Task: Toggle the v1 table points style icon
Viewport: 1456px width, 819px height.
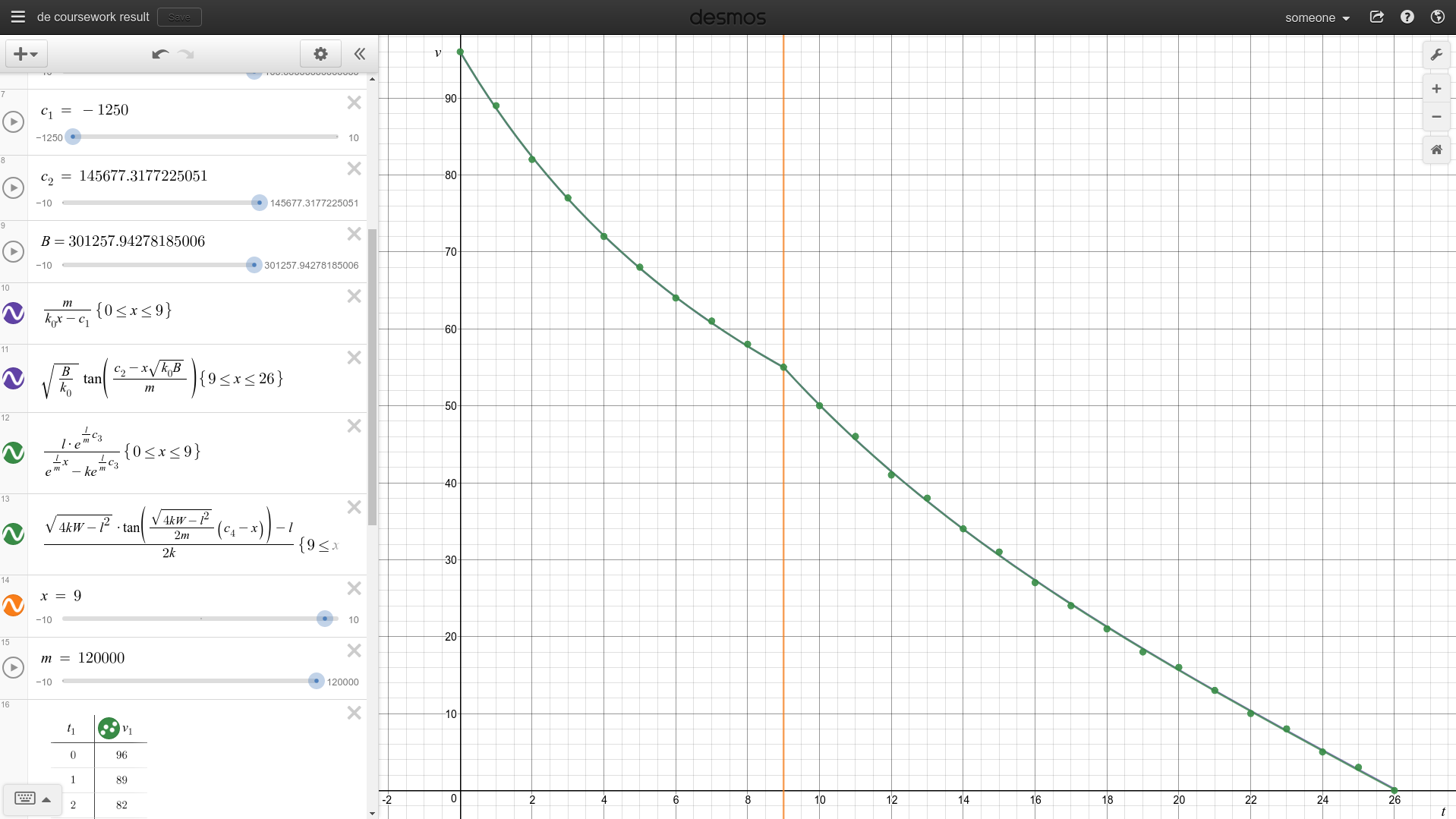Action: [x=109, y=728]
